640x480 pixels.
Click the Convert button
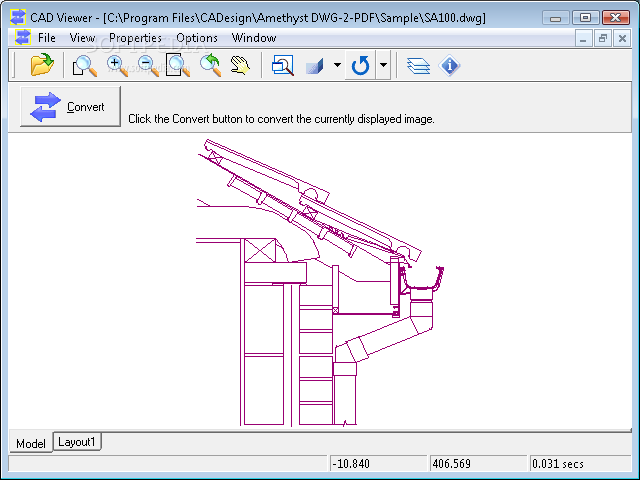coord(70,106)
